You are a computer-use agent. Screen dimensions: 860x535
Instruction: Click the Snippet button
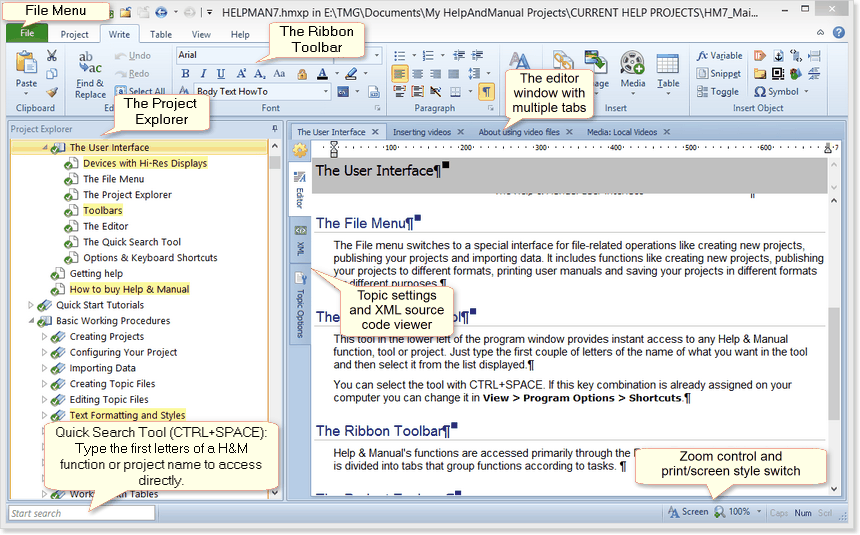point(720,73)
